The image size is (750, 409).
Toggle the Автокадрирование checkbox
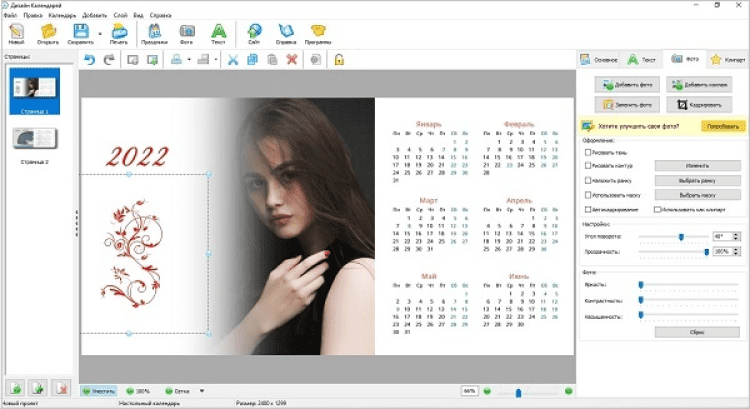[x=588, y=209]
